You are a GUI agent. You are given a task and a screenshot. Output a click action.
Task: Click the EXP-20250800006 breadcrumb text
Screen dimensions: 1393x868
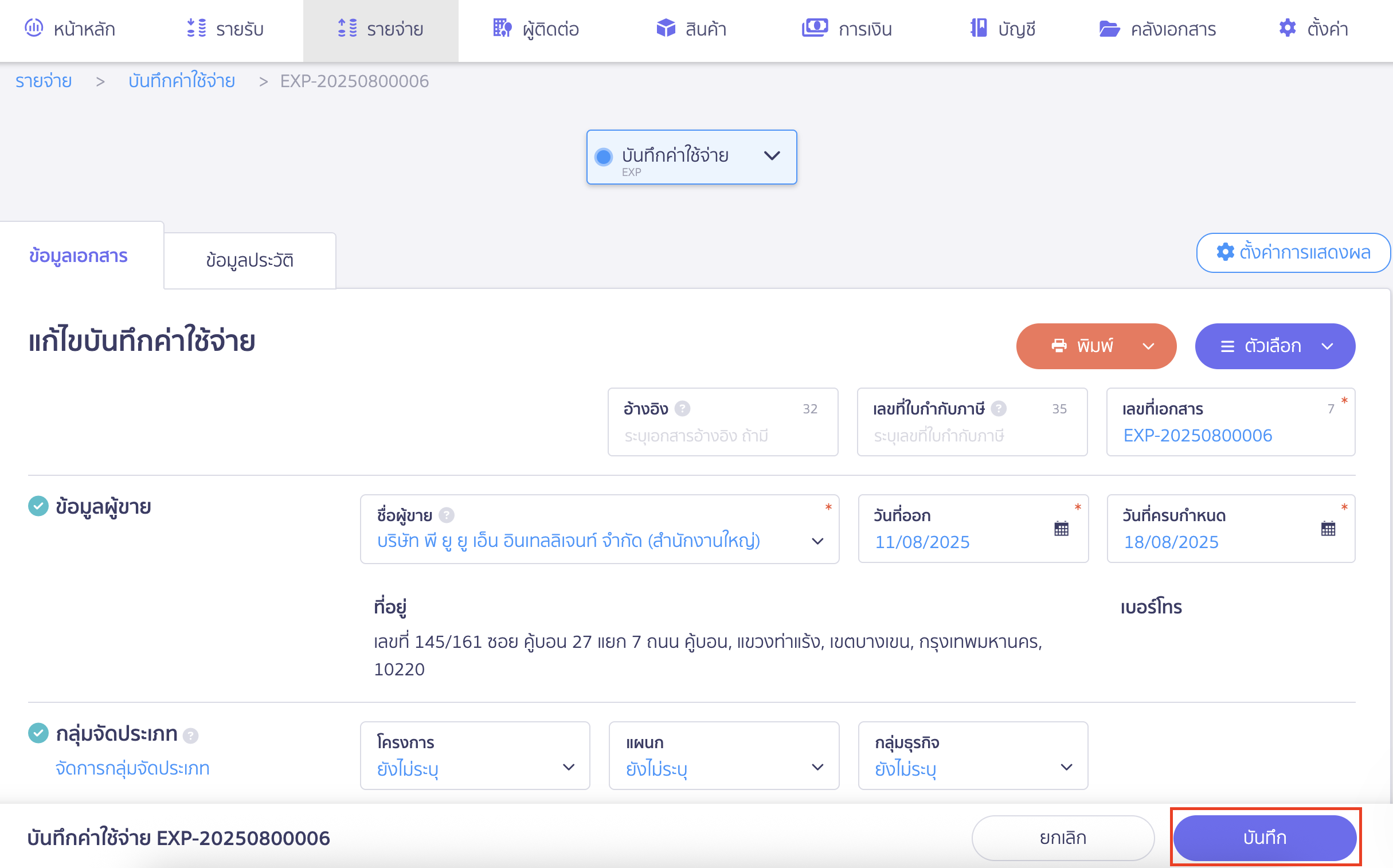point(354,81)
